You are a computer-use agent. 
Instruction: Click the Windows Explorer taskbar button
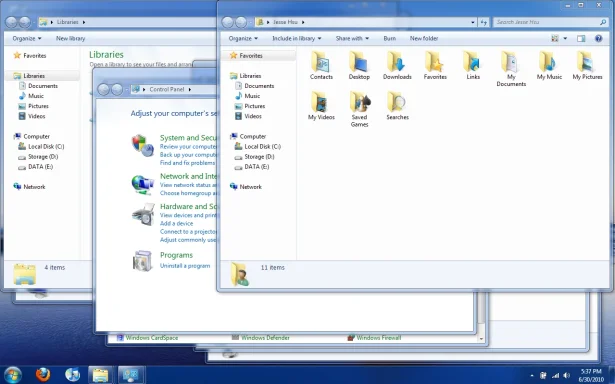pos(100,375)
